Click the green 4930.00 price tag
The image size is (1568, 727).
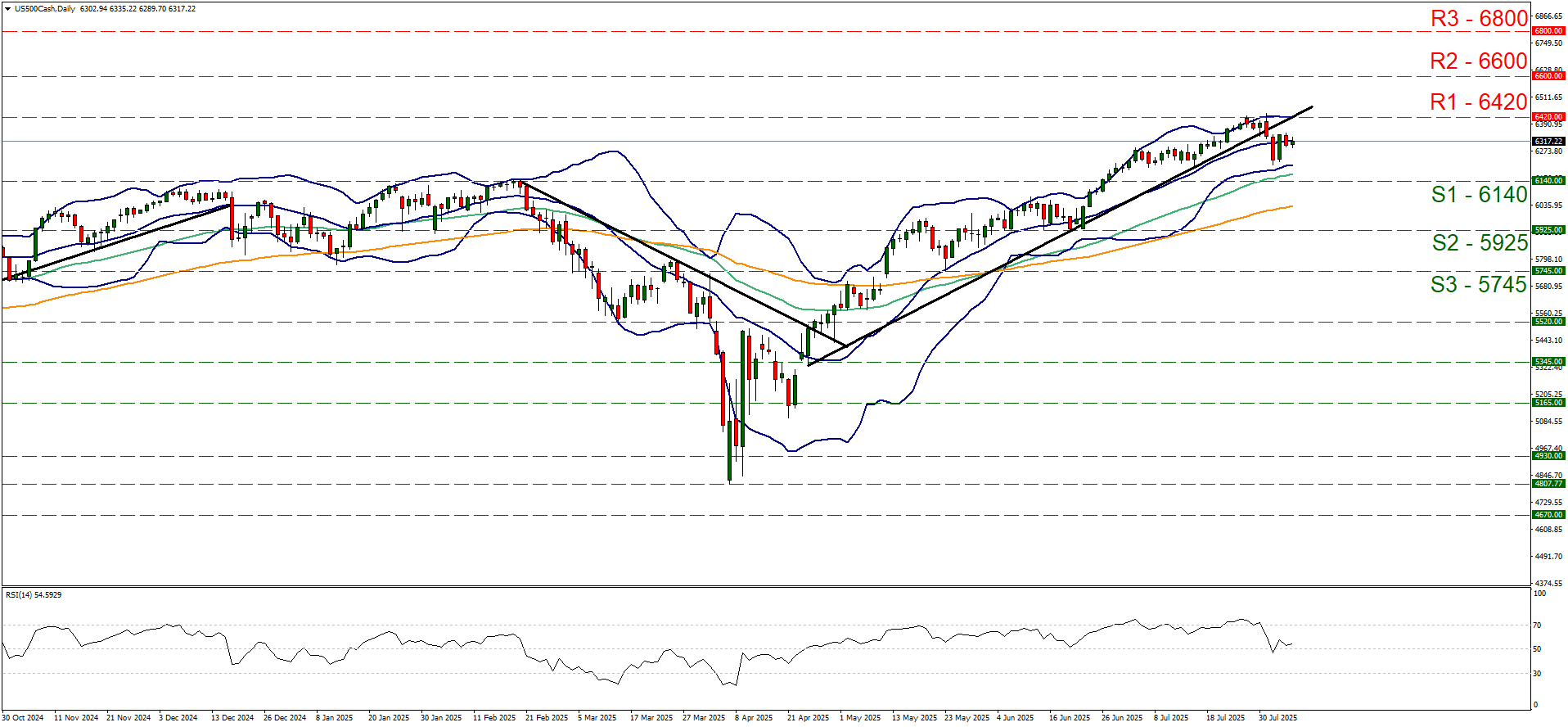[1548, 456]
